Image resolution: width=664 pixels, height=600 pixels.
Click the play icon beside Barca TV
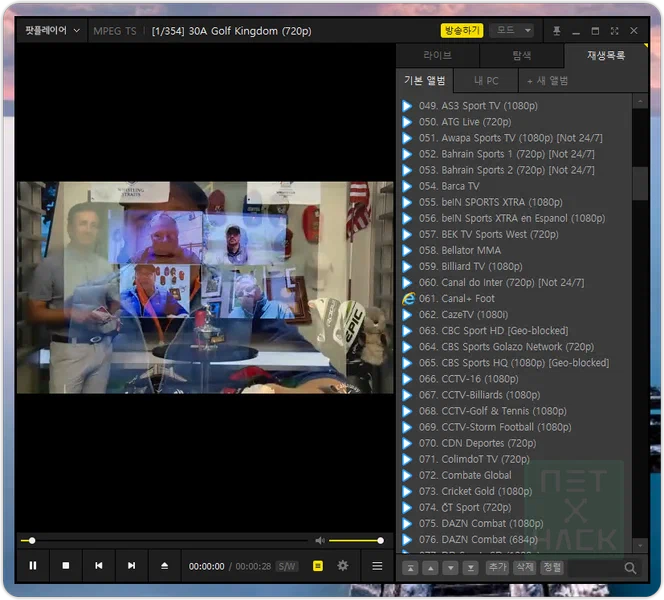coord(407,186)
